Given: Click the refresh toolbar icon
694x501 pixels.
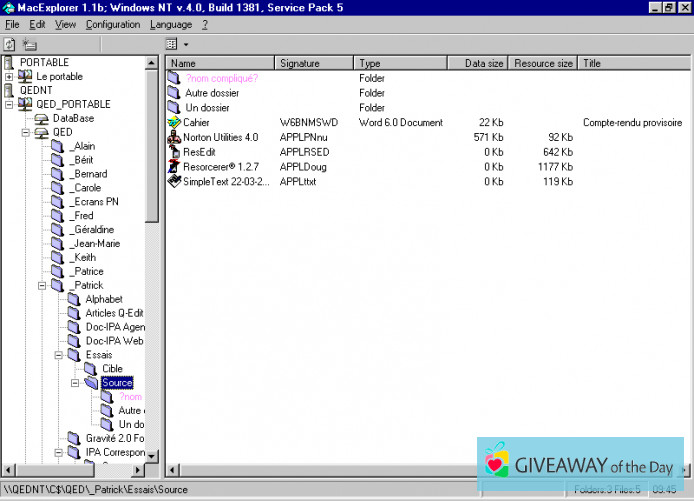Looking at the screenshot, I should tap(9, 44).
